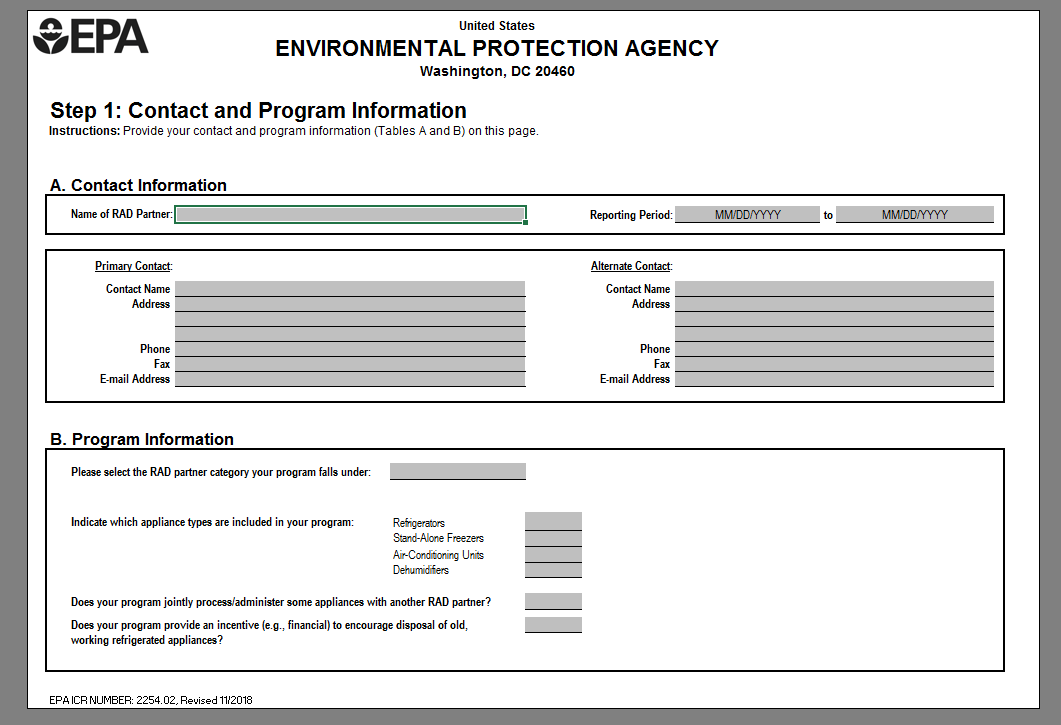Select the Reporting Period end date field
Viewport: 1061px width, 725px height.
click(x=914, y=215)
